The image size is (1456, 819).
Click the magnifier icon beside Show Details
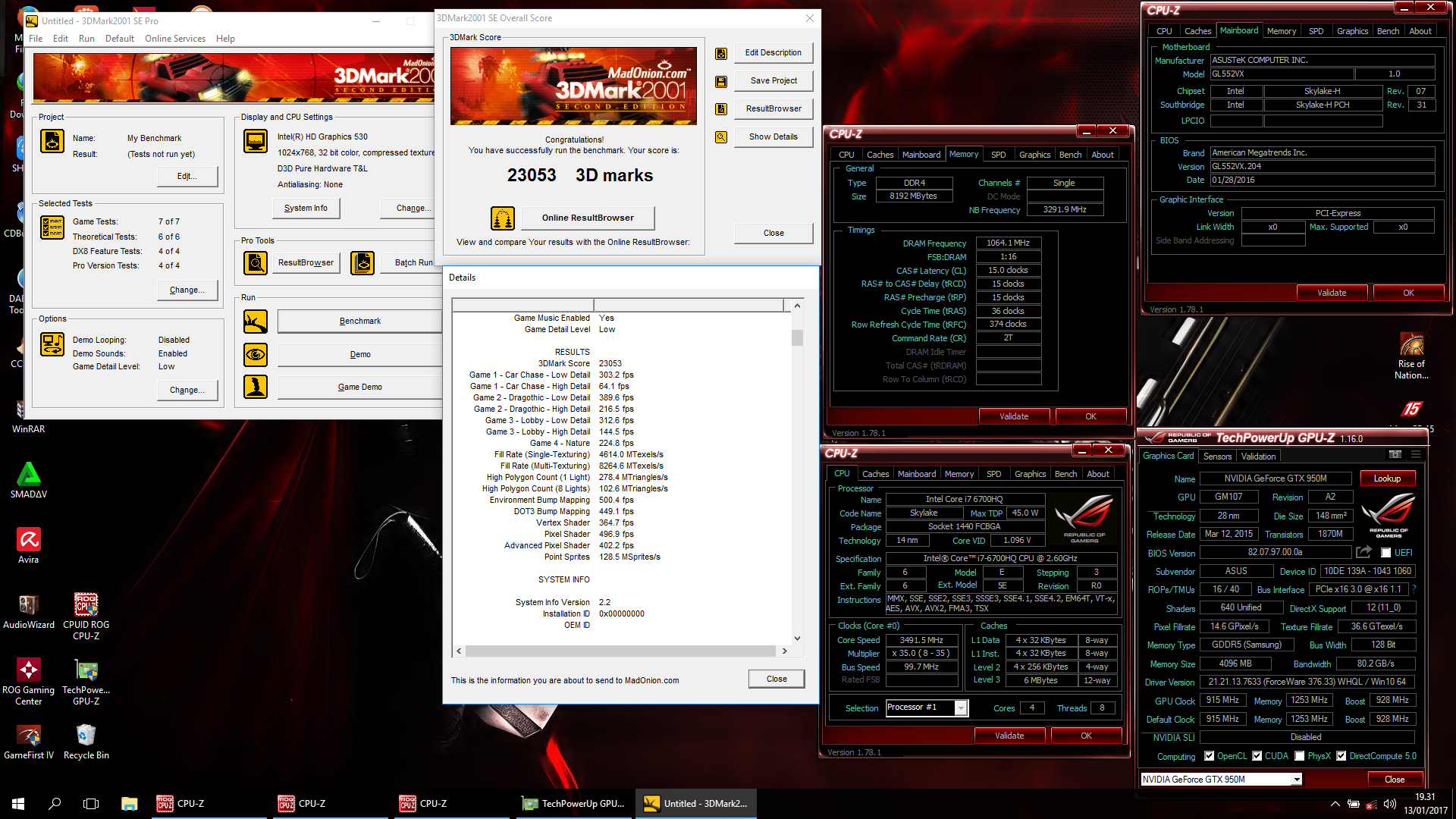tap(721, 137)
